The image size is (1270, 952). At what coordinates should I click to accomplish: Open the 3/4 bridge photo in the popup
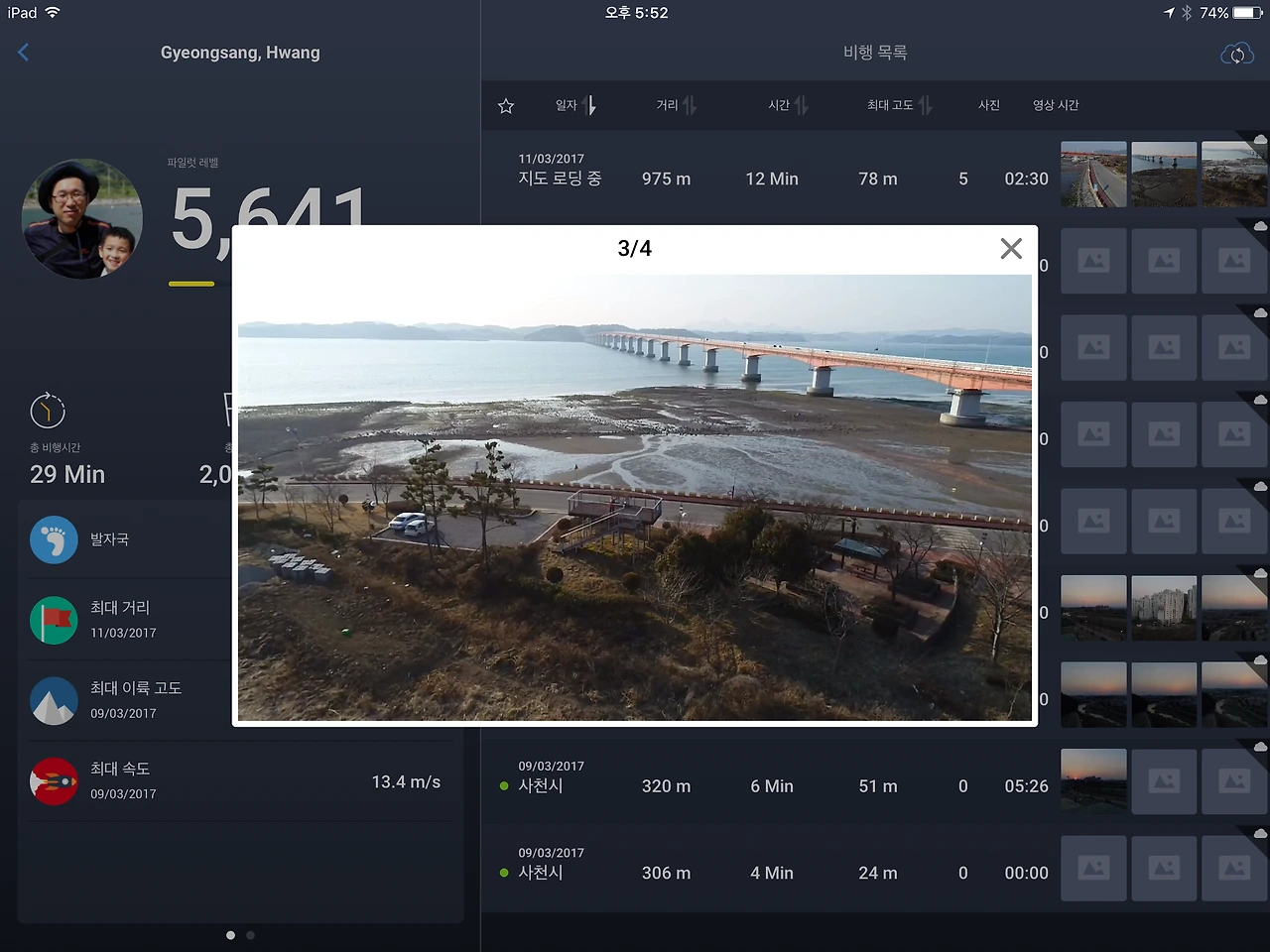pyautogui.click(x=635, y=497)
